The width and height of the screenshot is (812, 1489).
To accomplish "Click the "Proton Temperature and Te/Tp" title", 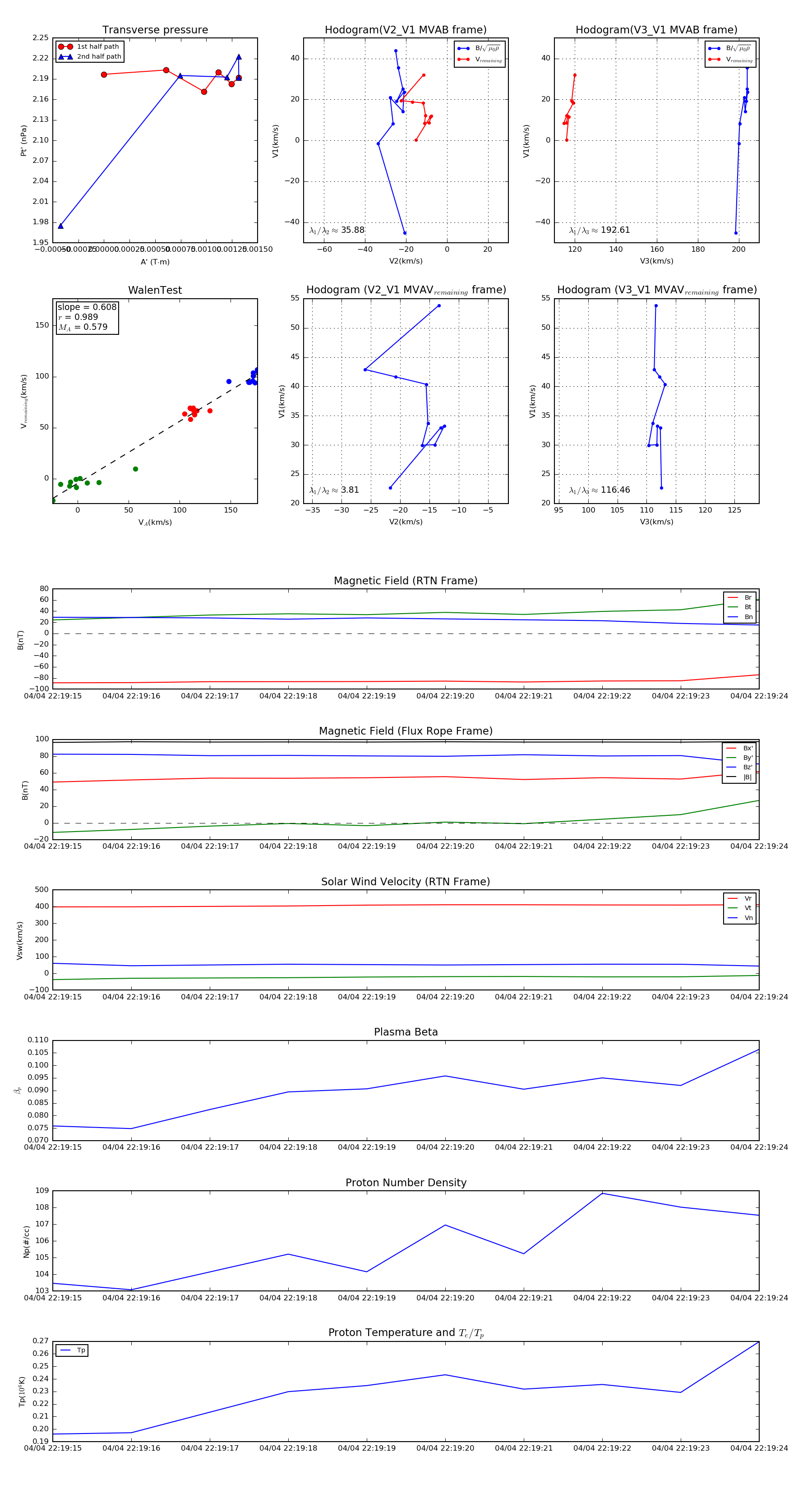I will pyautogui.click(x=406, y=1333).
